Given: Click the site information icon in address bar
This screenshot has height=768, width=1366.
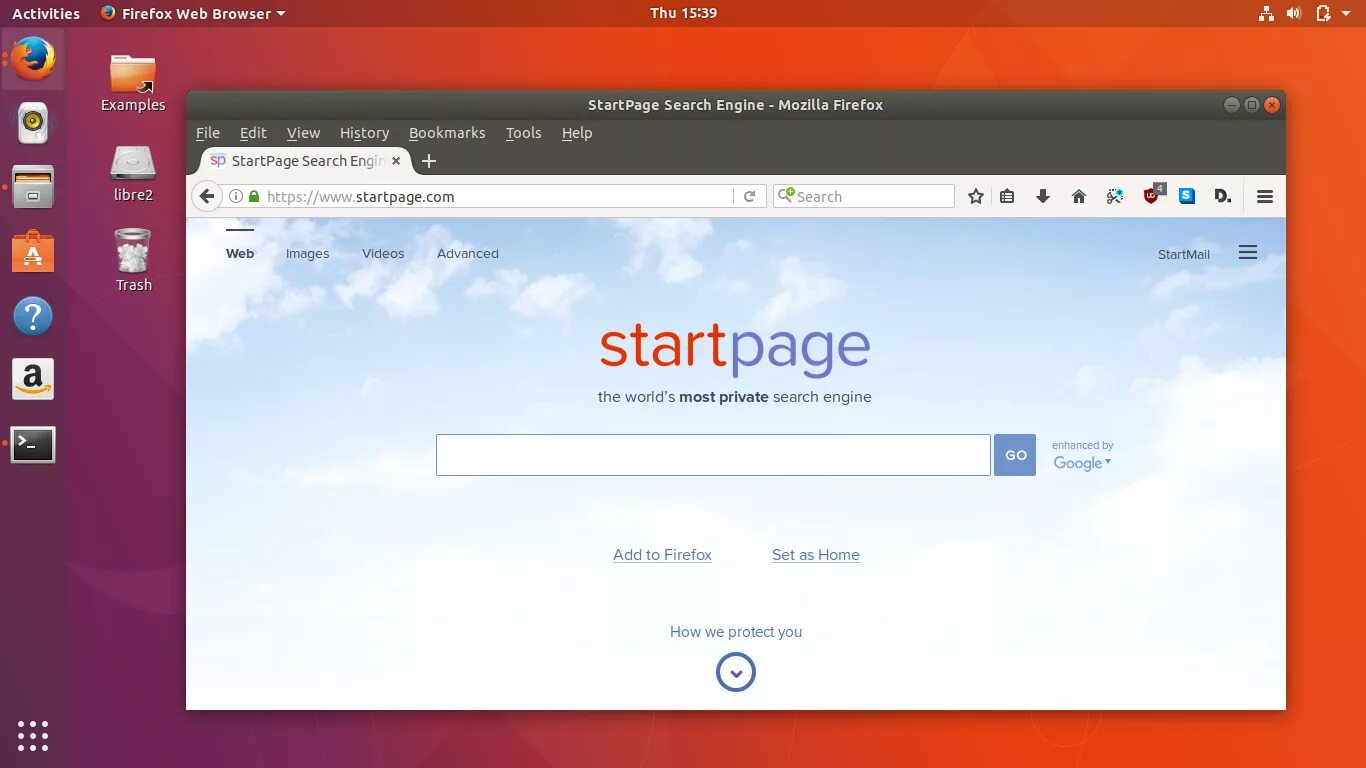Looking at the screenshot, I should point(236,197).
